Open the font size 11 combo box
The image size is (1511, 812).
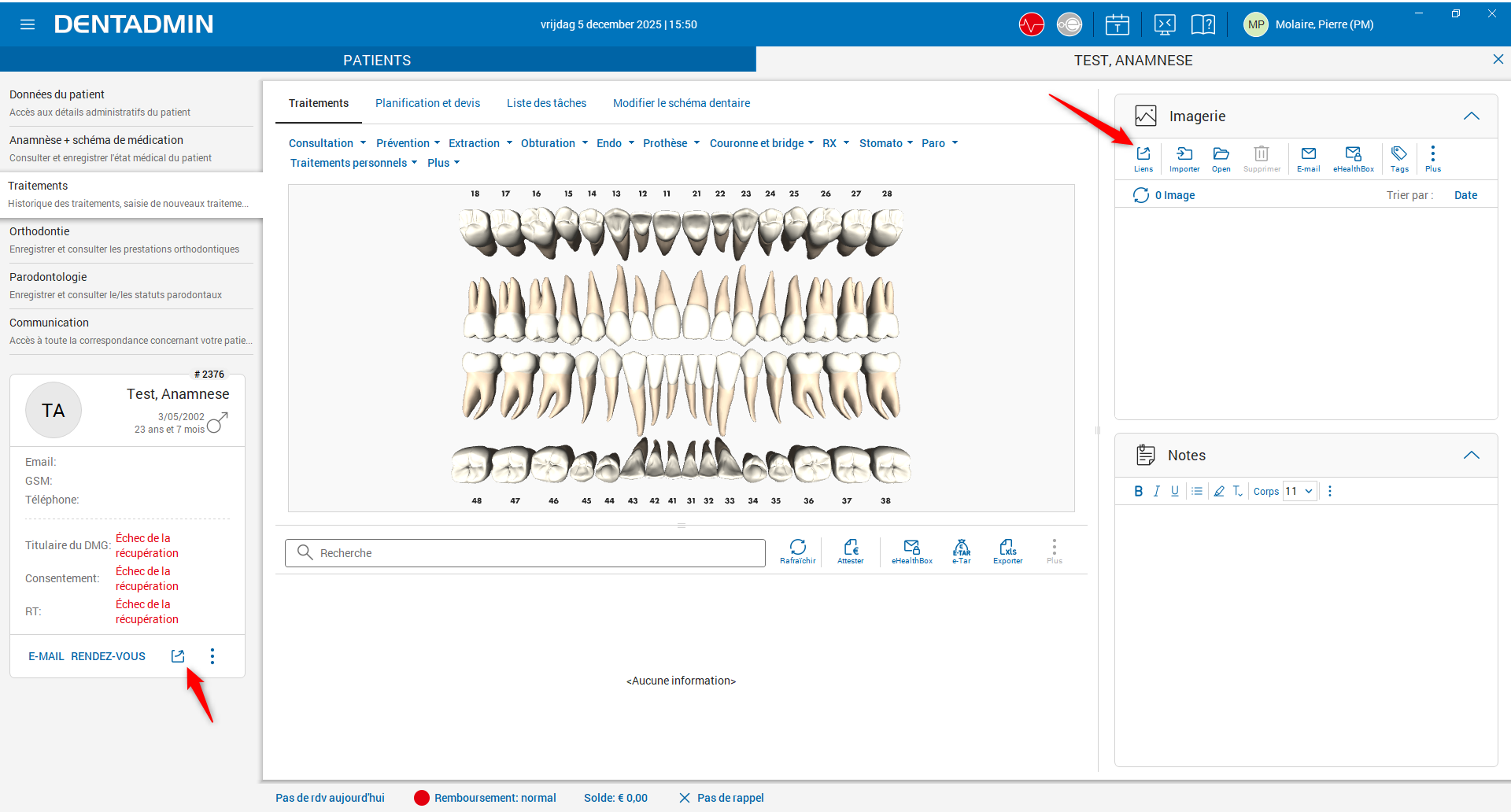[x=1299, y=491]
